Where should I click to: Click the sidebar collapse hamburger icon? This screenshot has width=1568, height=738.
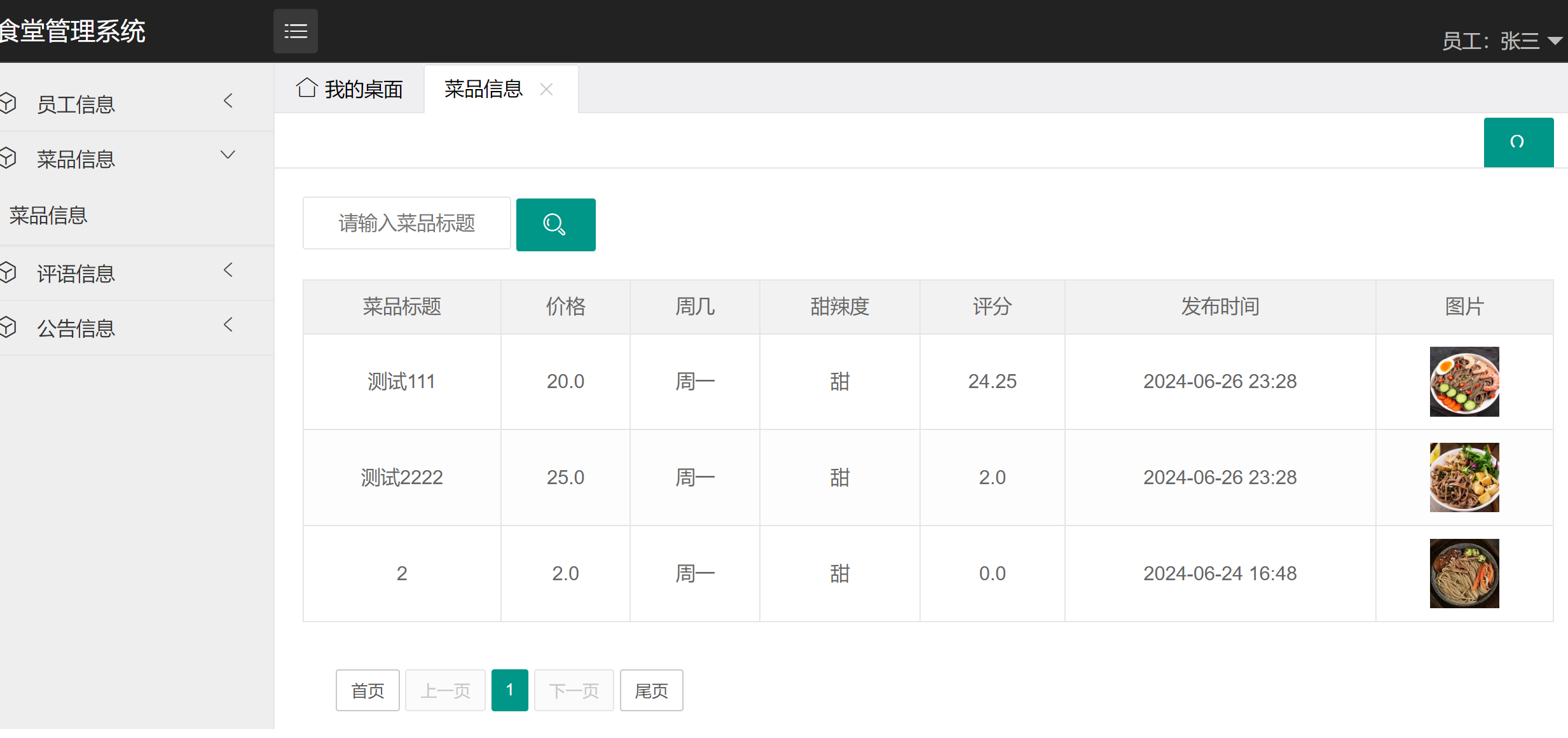[295, 30]
